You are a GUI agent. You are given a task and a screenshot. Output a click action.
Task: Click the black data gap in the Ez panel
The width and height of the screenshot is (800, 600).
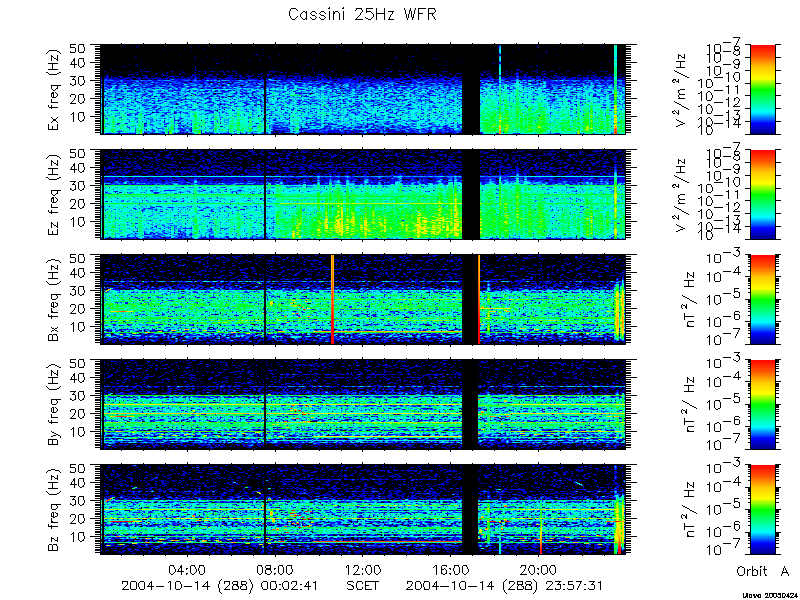click(x=471, y=194)
